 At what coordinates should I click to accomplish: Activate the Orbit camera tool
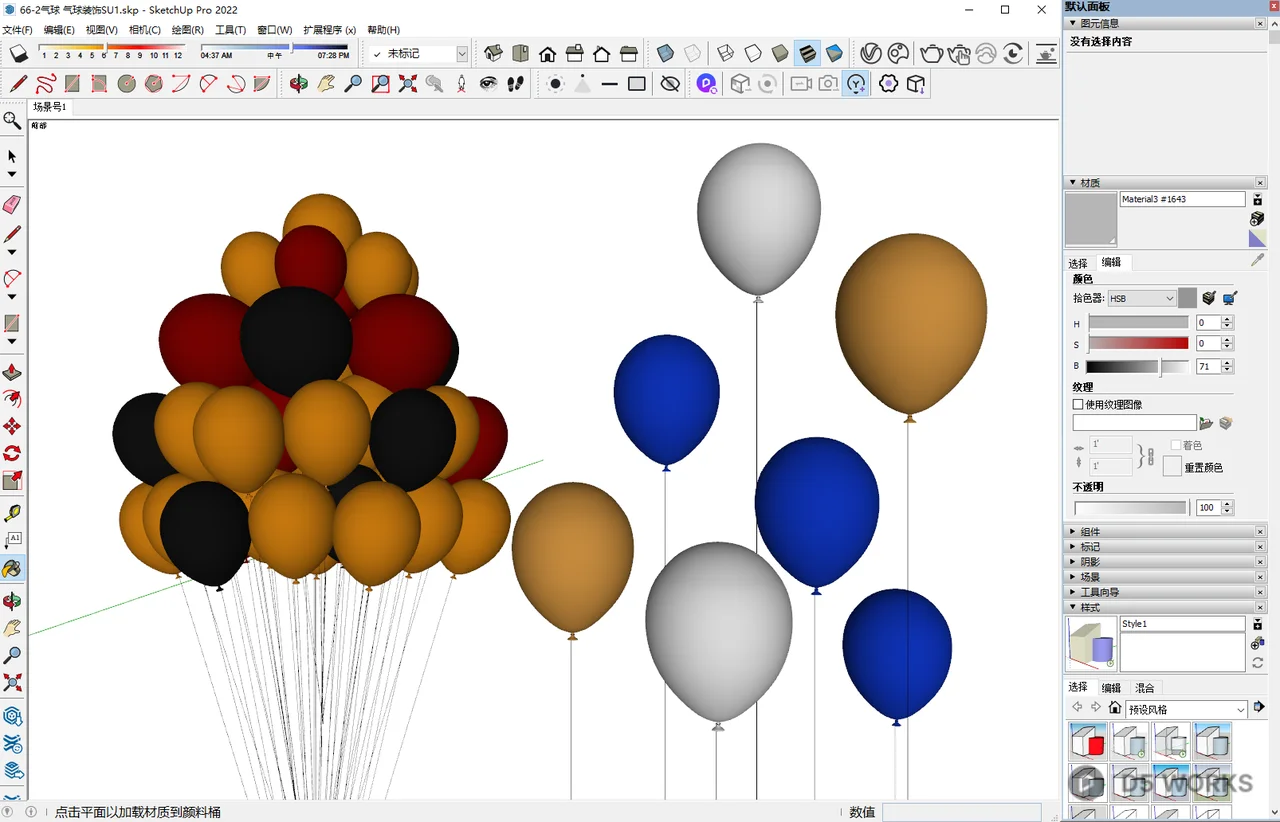(299, 84)
